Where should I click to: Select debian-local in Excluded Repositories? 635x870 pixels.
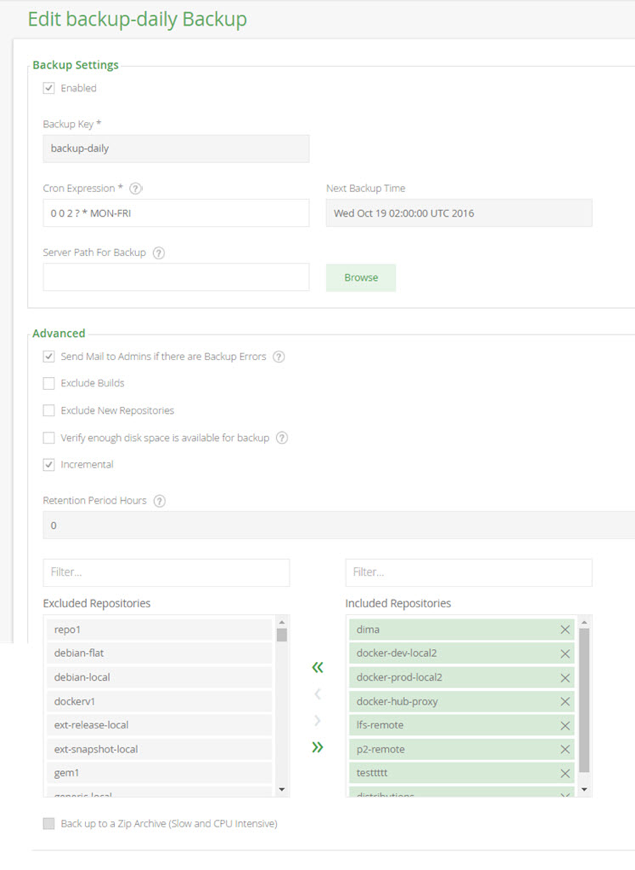coord(159,677)
